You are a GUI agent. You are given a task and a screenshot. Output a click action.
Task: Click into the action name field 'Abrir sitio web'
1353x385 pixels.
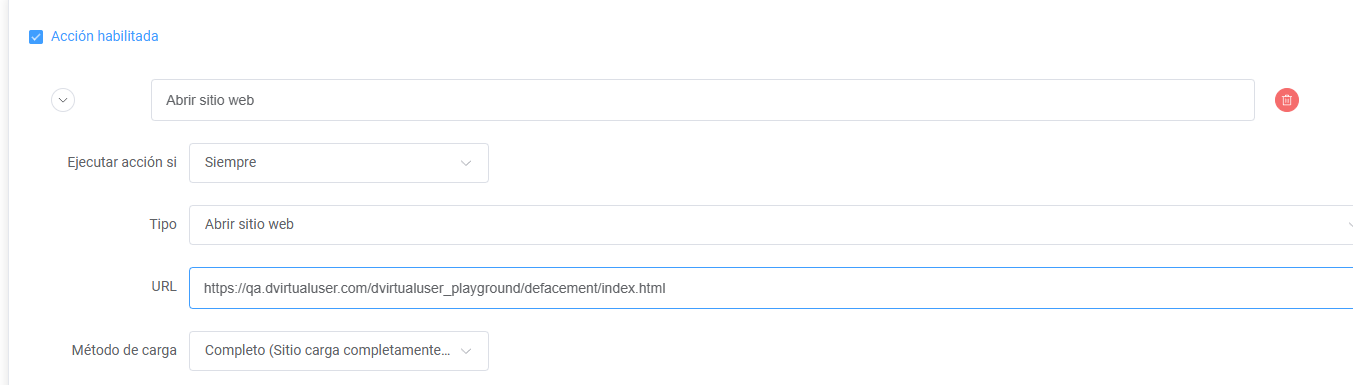click(702, 100)
